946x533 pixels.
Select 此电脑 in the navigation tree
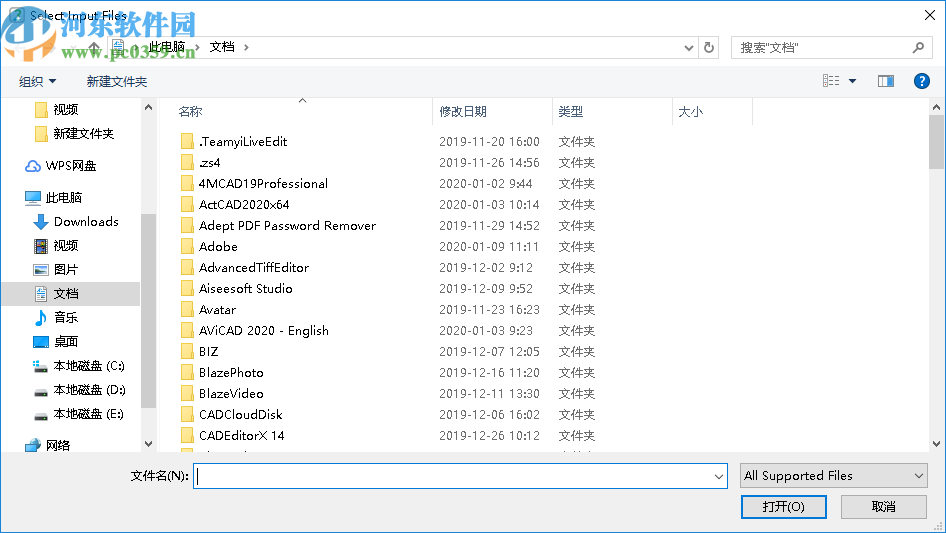[53, 197]
